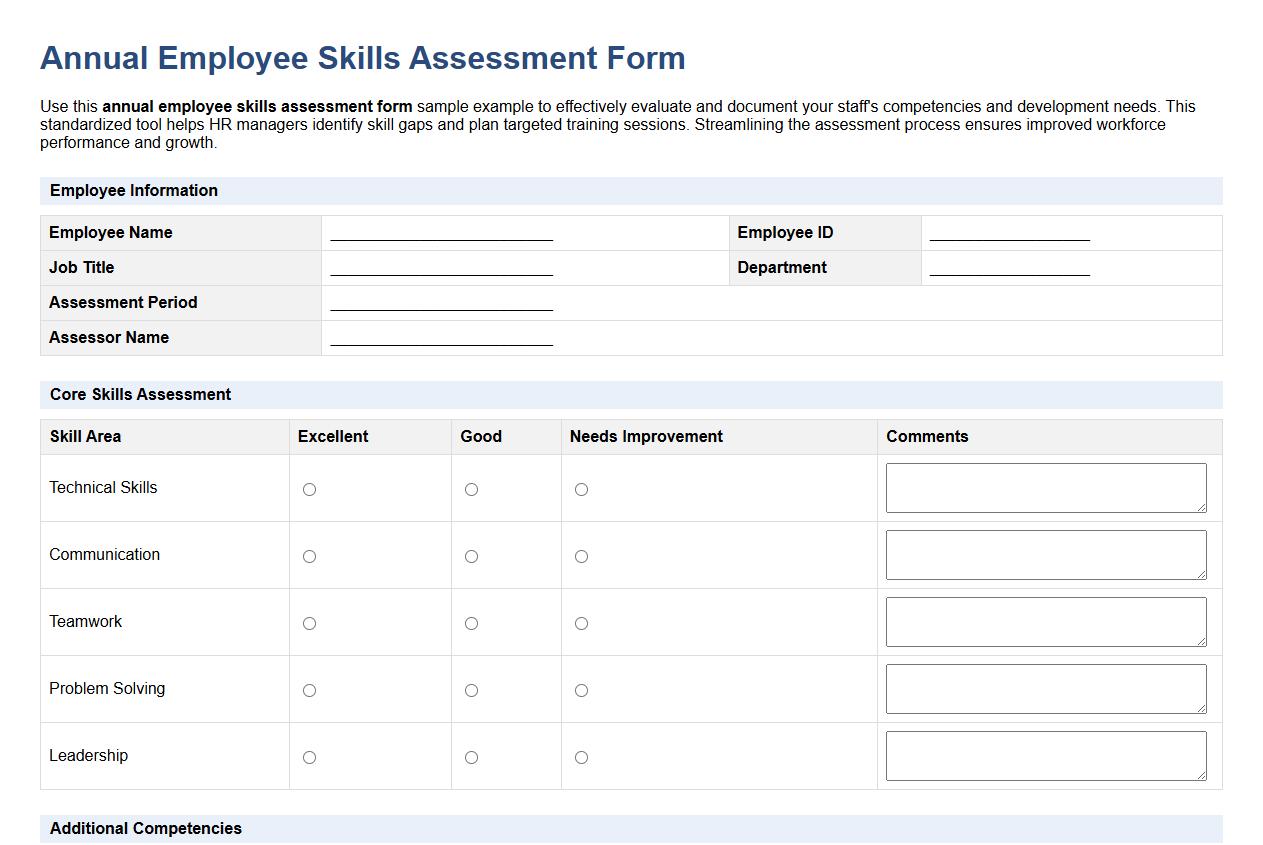Viewport: 1263px width, 845px height.
Task: Click the Comments box for Communication
Action: pyautogui.click(x=1045, y=554)
